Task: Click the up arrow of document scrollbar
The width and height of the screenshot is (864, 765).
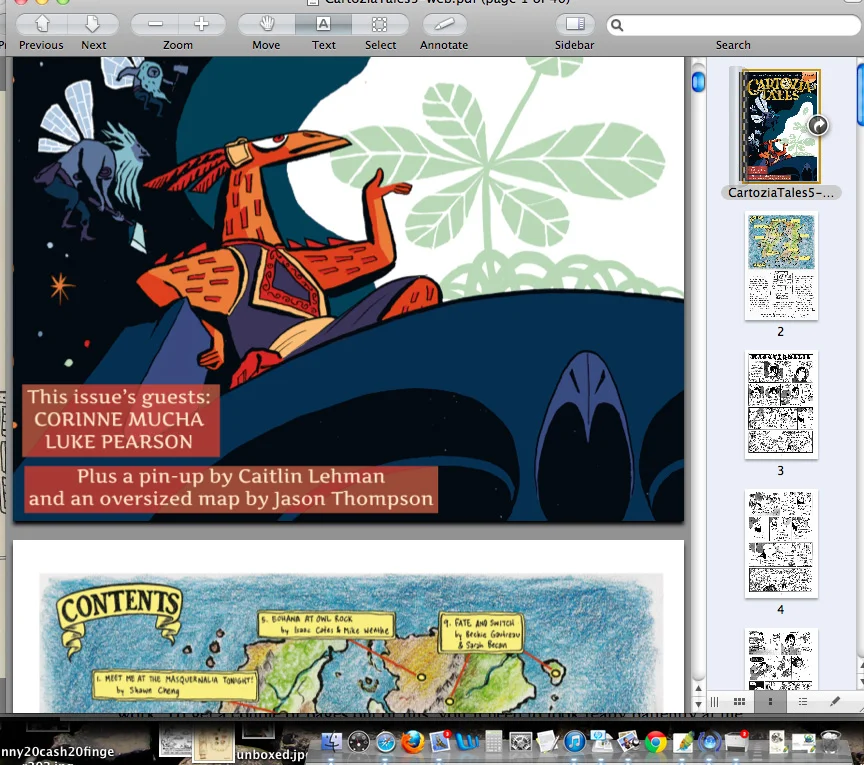Action: [698, 688]
